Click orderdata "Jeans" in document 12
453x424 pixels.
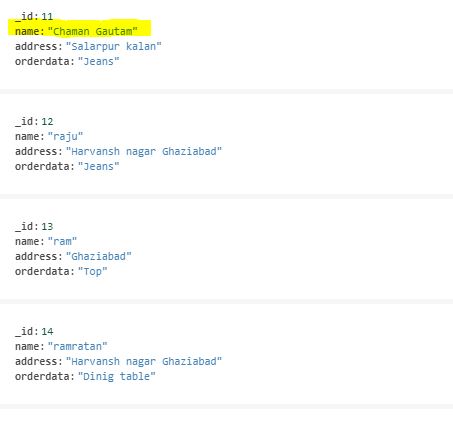(98, 166)
